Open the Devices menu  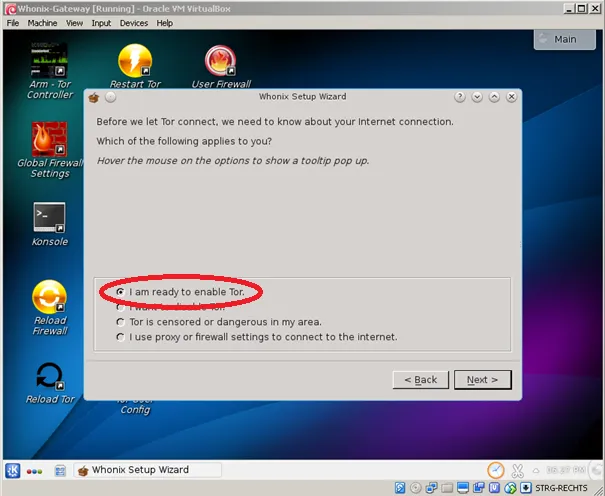click(x=134, y=23)
